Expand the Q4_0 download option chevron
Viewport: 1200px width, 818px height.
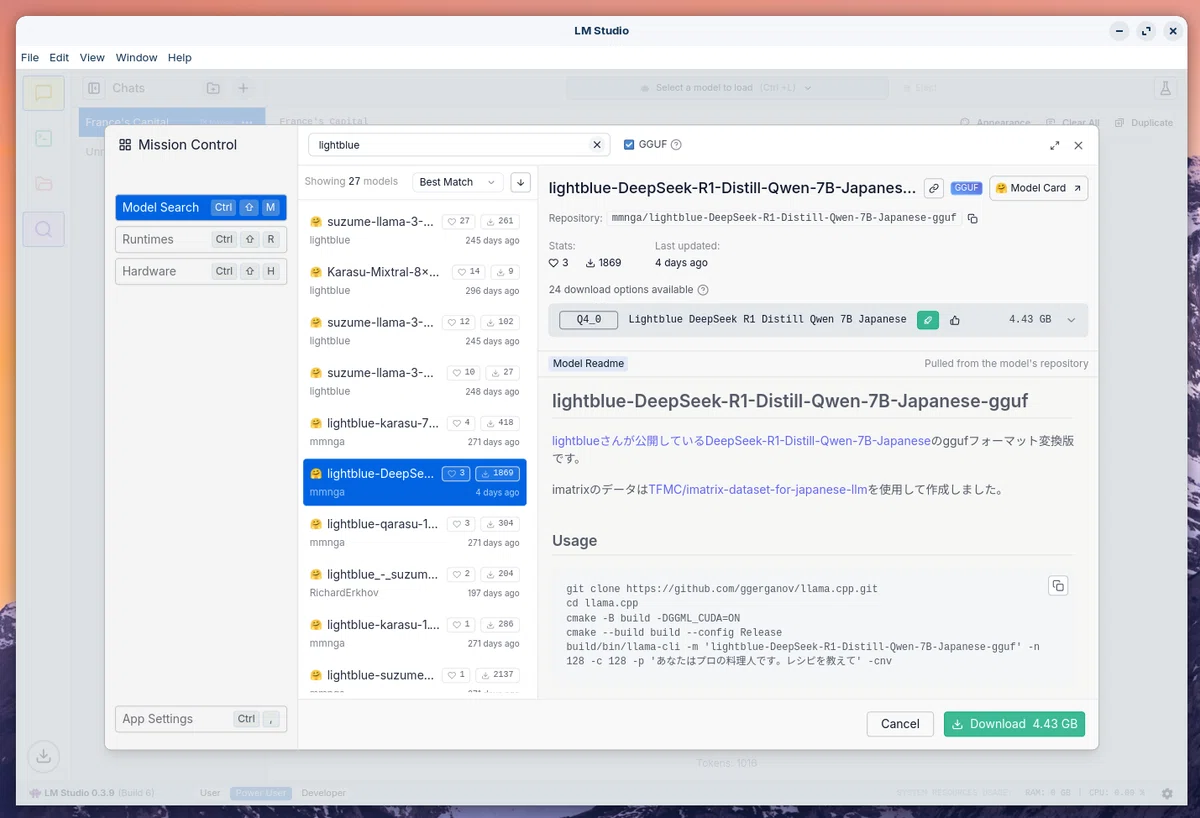point(1071,320)
